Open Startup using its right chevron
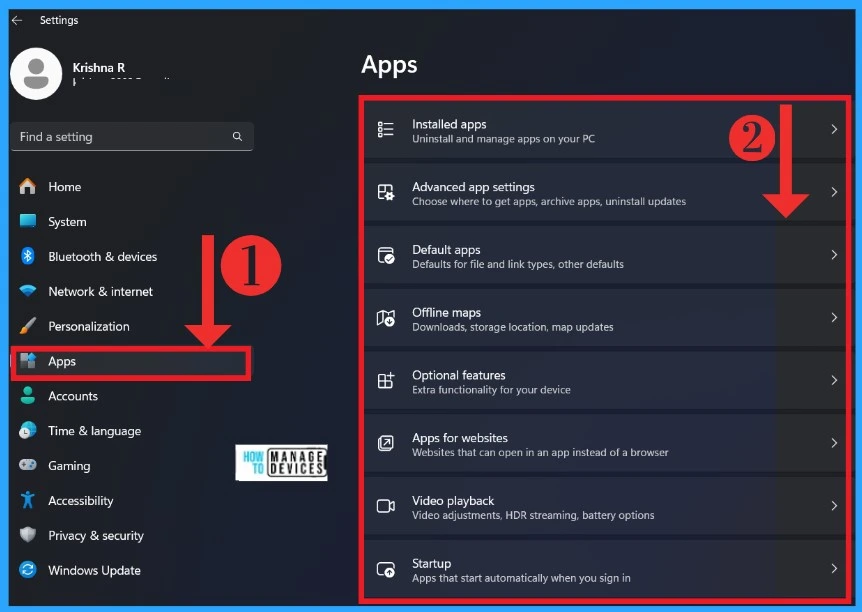The width and height of the screenshot is (862, 612). tap(834, 569)
